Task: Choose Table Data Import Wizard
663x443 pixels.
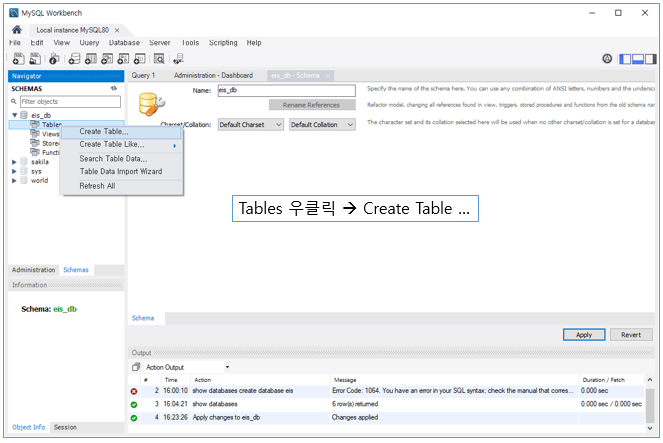Action: tap(121, 172)
